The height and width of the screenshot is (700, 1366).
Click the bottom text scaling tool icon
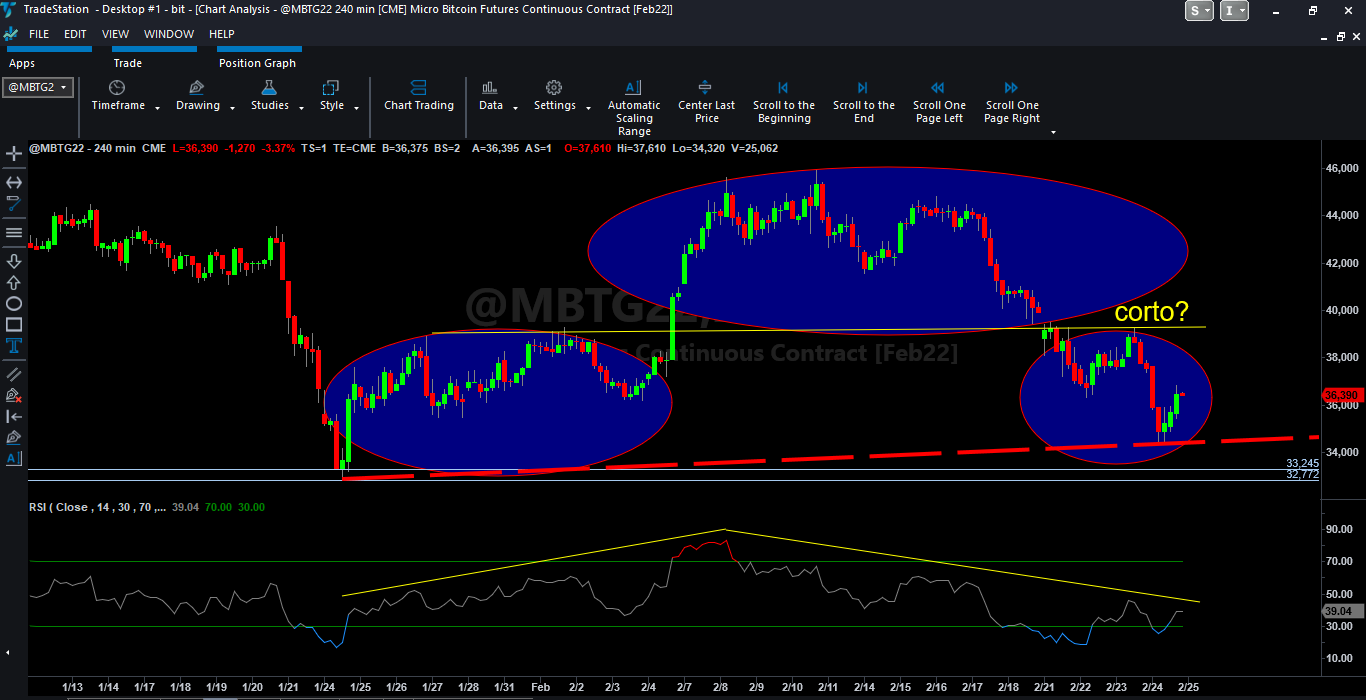click(14, 458)
